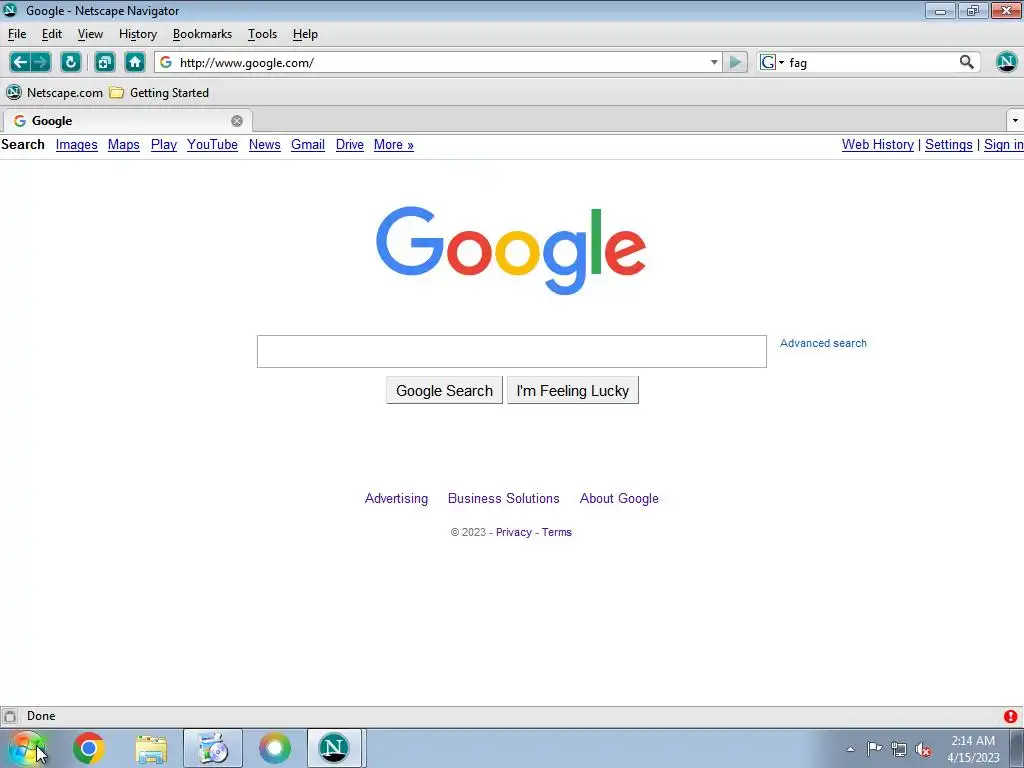Click the muted volume icon in system tray

pyautogui.click(x=923, y=749)
